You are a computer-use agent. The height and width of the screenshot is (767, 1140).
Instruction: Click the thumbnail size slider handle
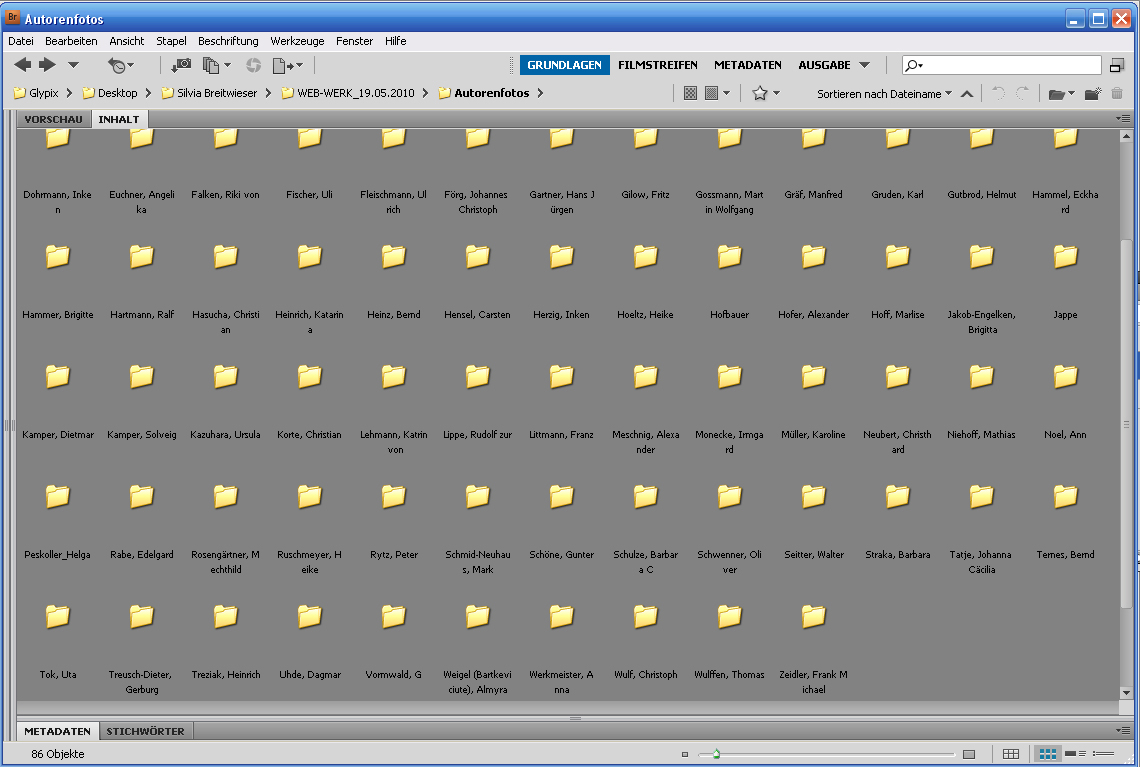point(716,754)
